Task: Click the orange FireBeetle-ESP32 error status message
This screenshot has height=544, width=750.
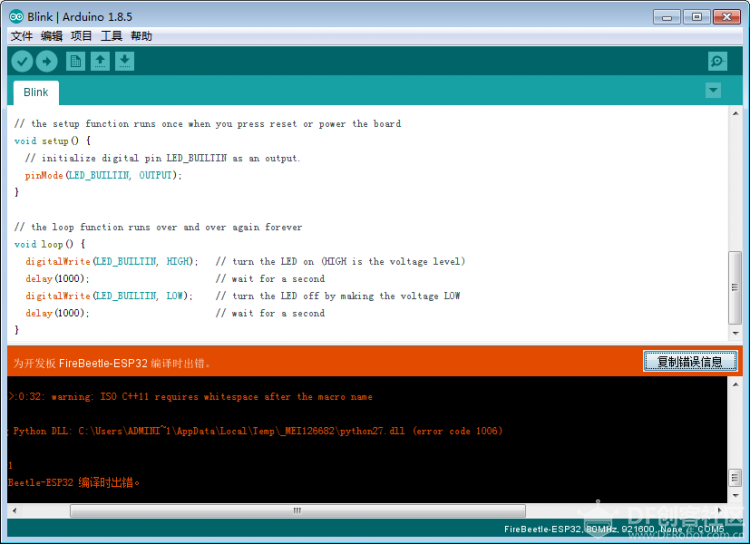Action: [x=111, y=363]
